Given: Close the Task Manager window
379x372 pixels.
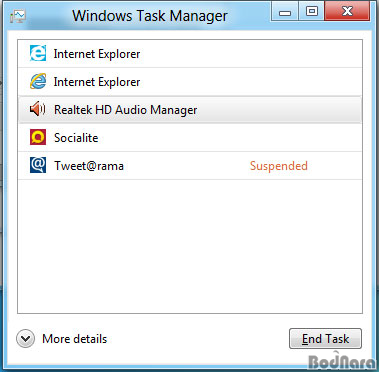Looking at the screenshot, I should pyautogui.click(x=347, y=11).
